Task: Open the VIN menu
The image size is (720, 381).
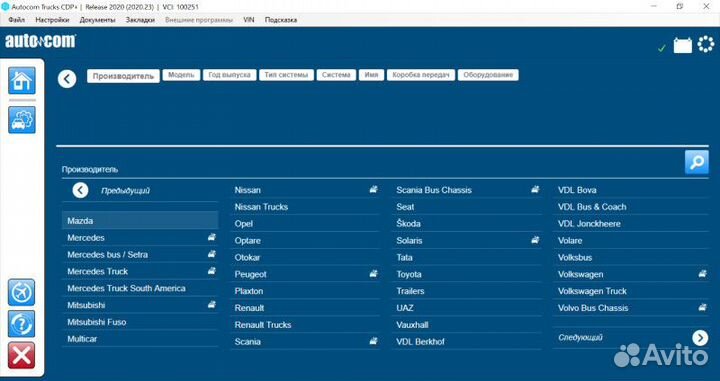Action: [248, 20]
